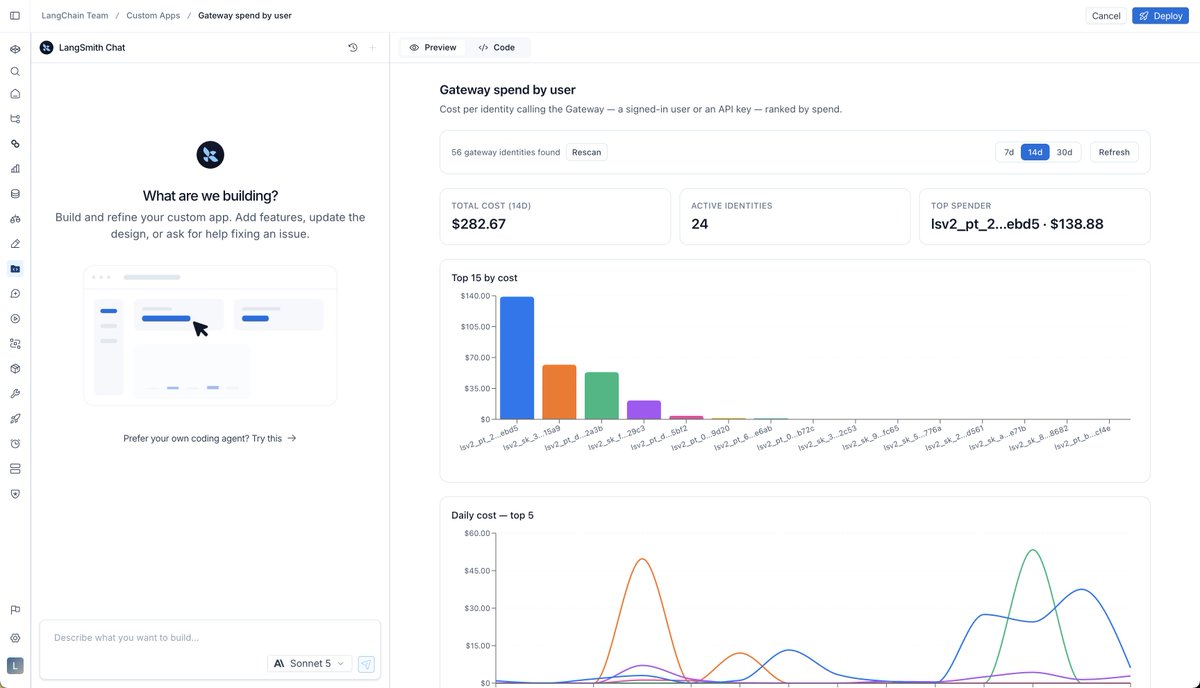
Task: Open the stacked server rows sidebar icon
Action: click(15, 469)
